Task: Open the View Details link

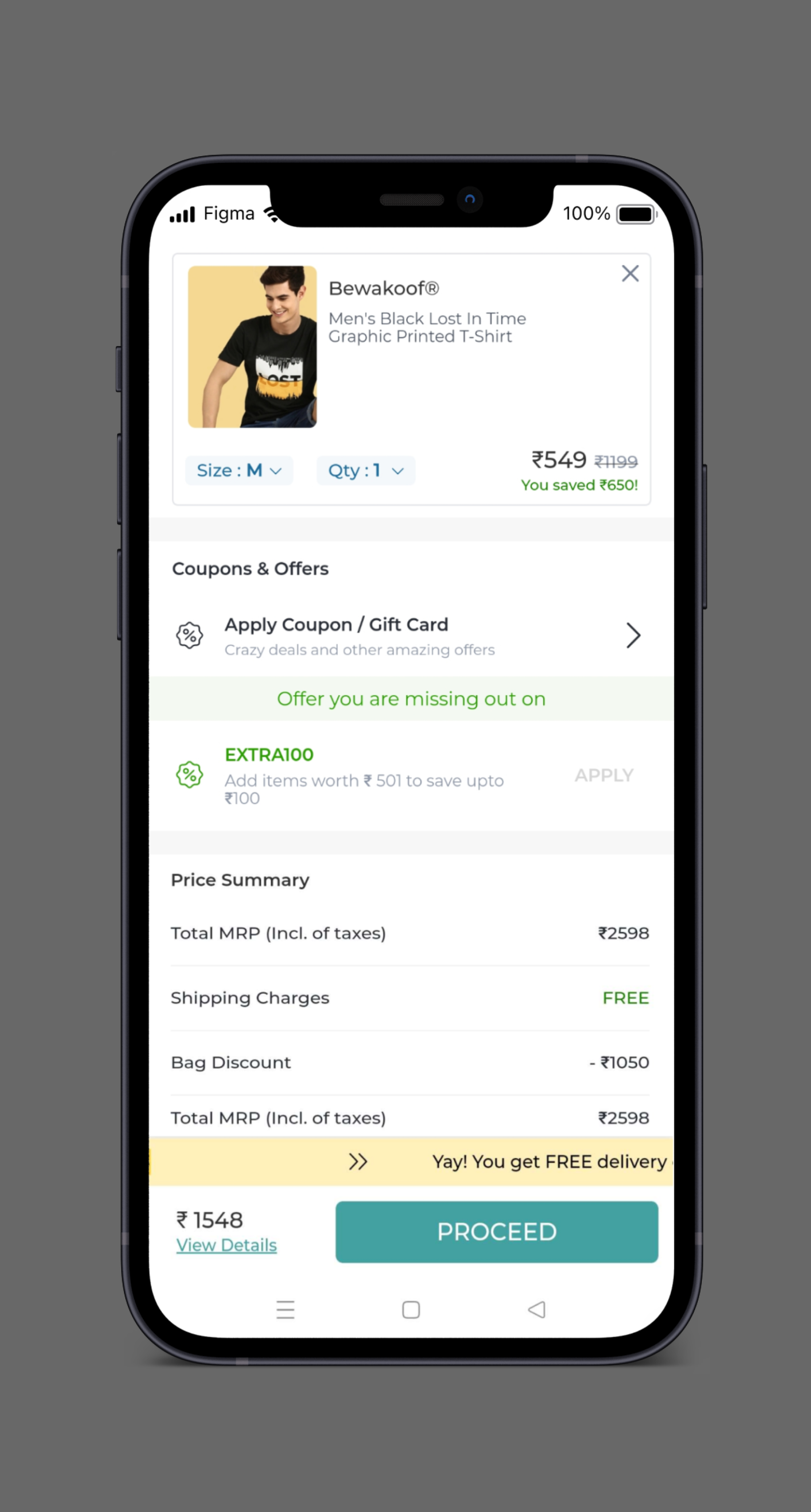Action: pyautogui.click(x=227, y=1245)
